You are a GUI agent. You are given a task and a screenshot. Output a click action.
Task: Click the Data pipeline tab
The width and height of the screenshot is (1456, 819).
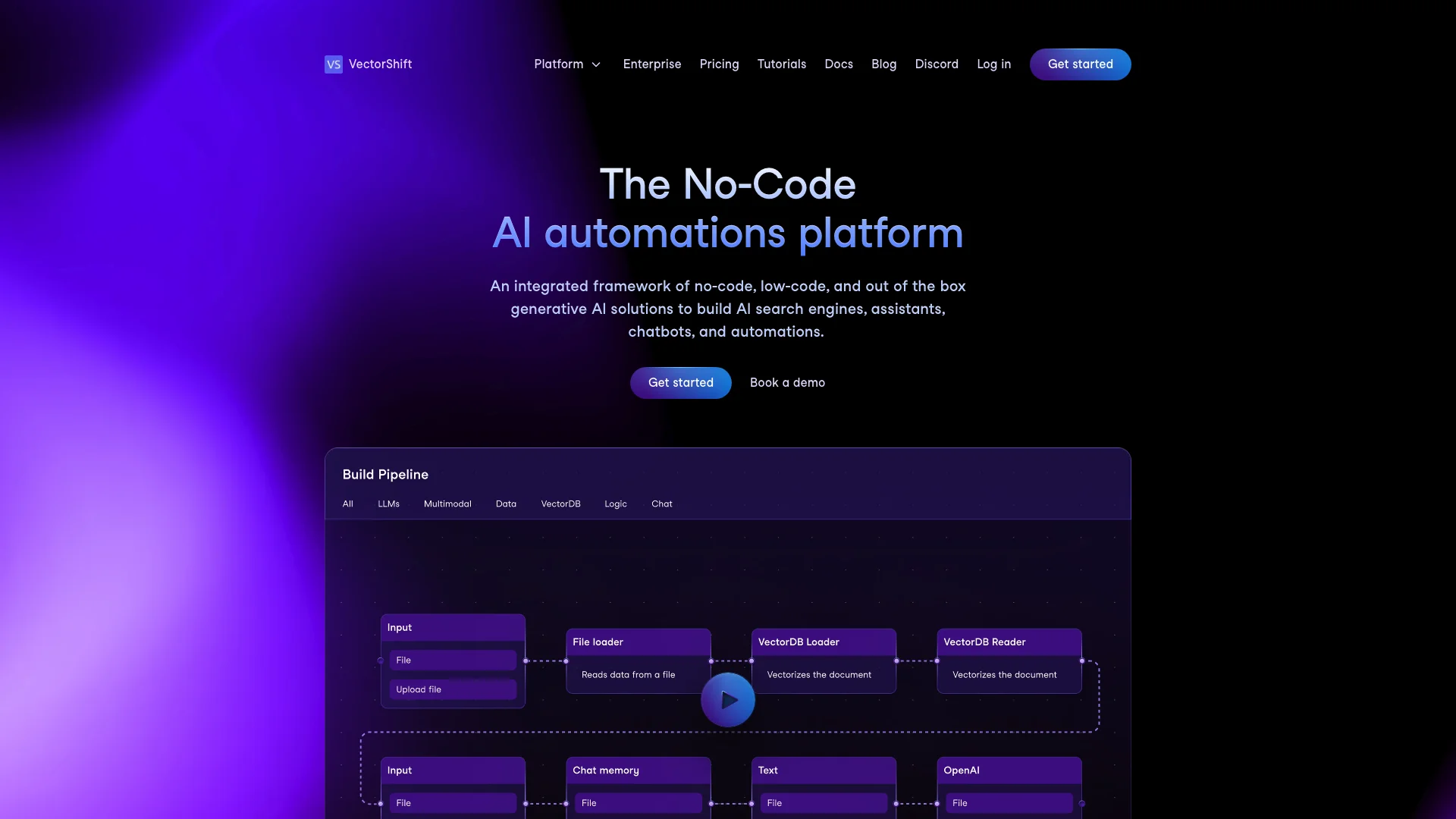tap(506, 504)
